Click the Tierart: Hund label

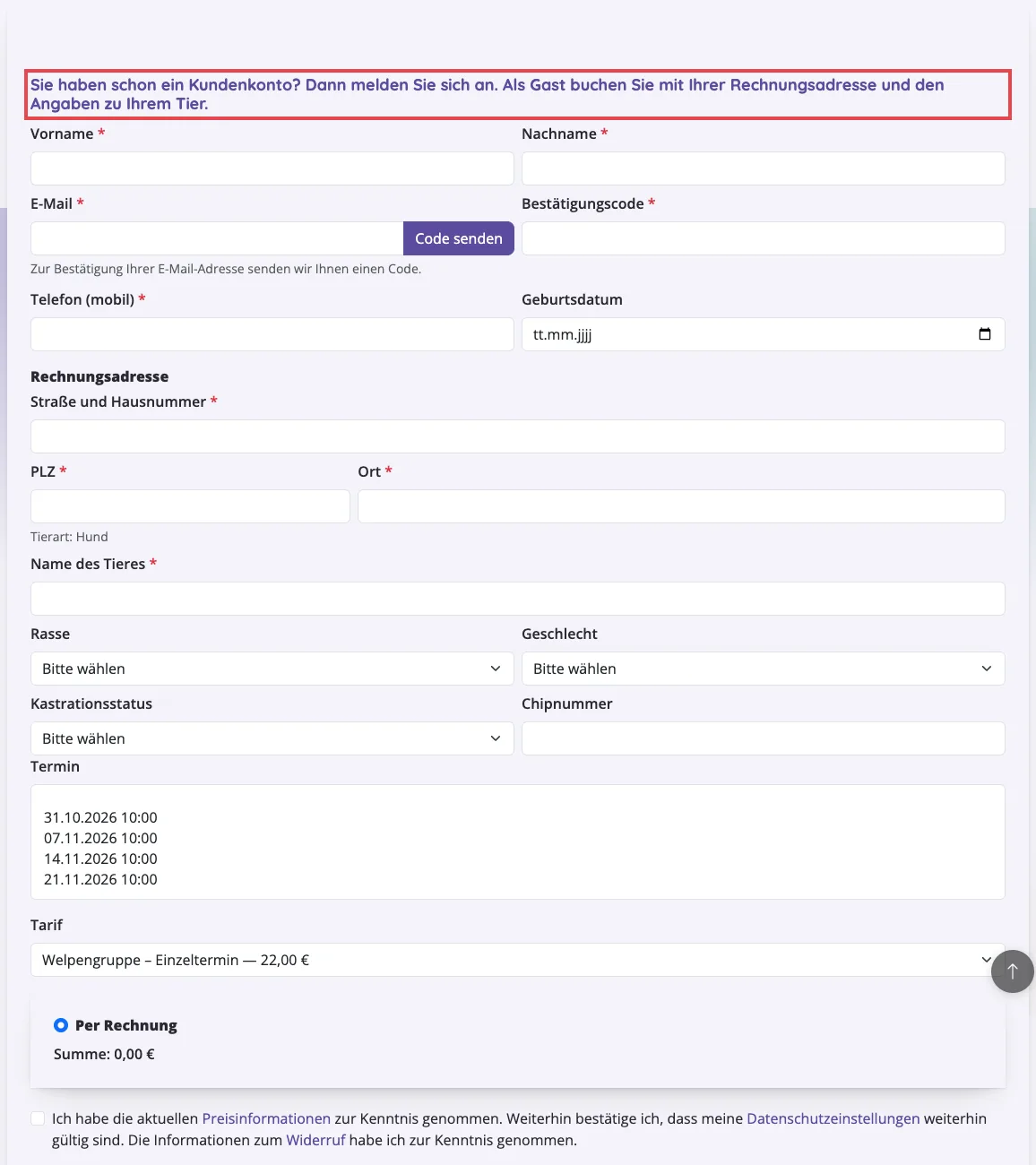(x=69, y=537)
